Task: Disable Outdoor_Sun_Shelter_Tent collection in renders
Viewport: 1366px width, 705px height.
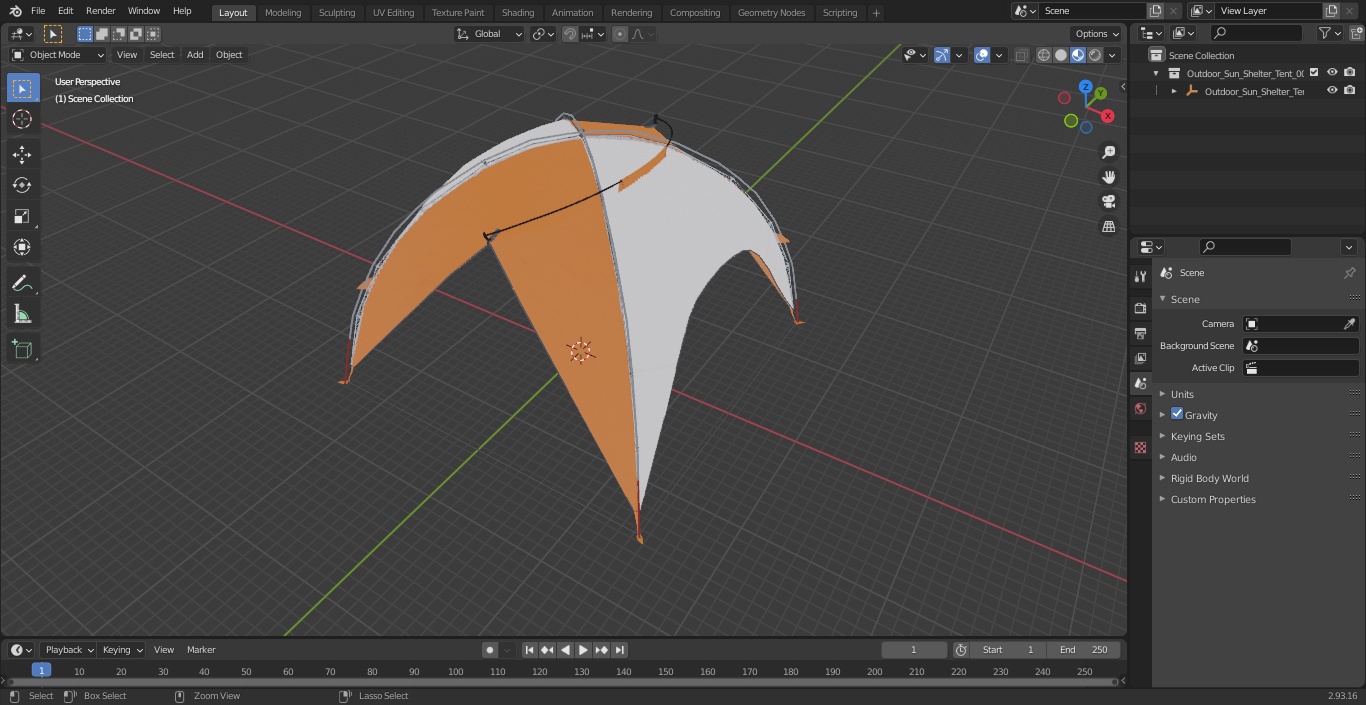Action: click(x=1350, y=72)
